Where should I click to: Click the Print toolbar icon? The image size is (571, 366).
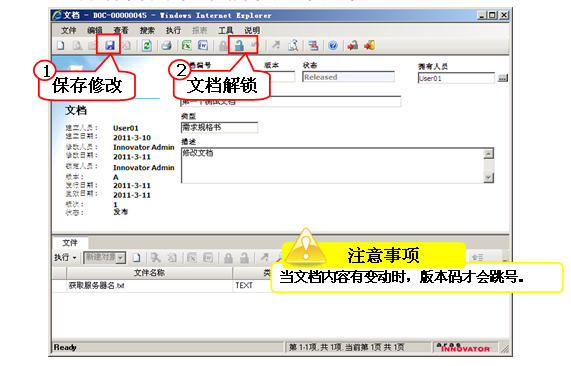(166, 46)
